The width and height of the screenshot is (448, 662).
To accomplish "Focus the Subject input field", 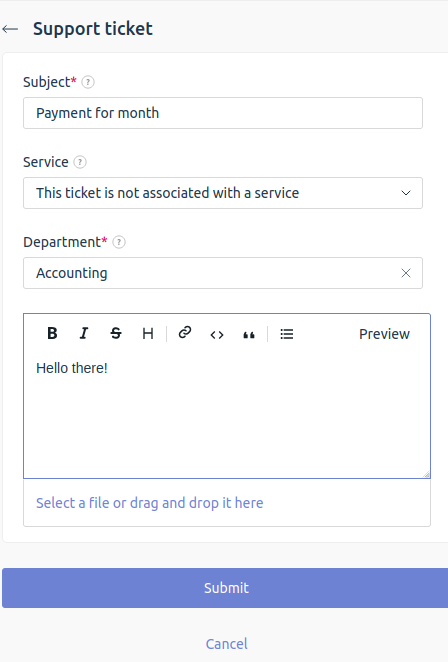I will point(223,113).
